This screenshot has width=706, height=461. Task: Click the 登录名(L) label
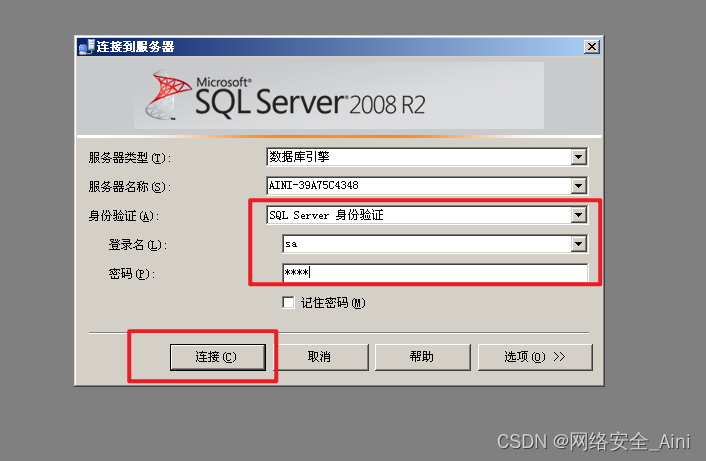coord(138,245)
